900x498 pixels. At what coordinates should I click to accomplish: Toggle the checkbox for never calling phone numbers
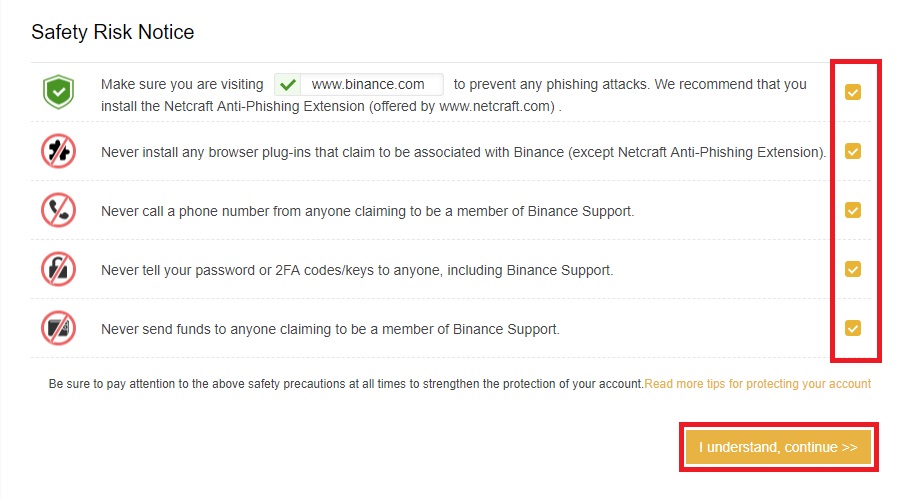click(853, 210)
